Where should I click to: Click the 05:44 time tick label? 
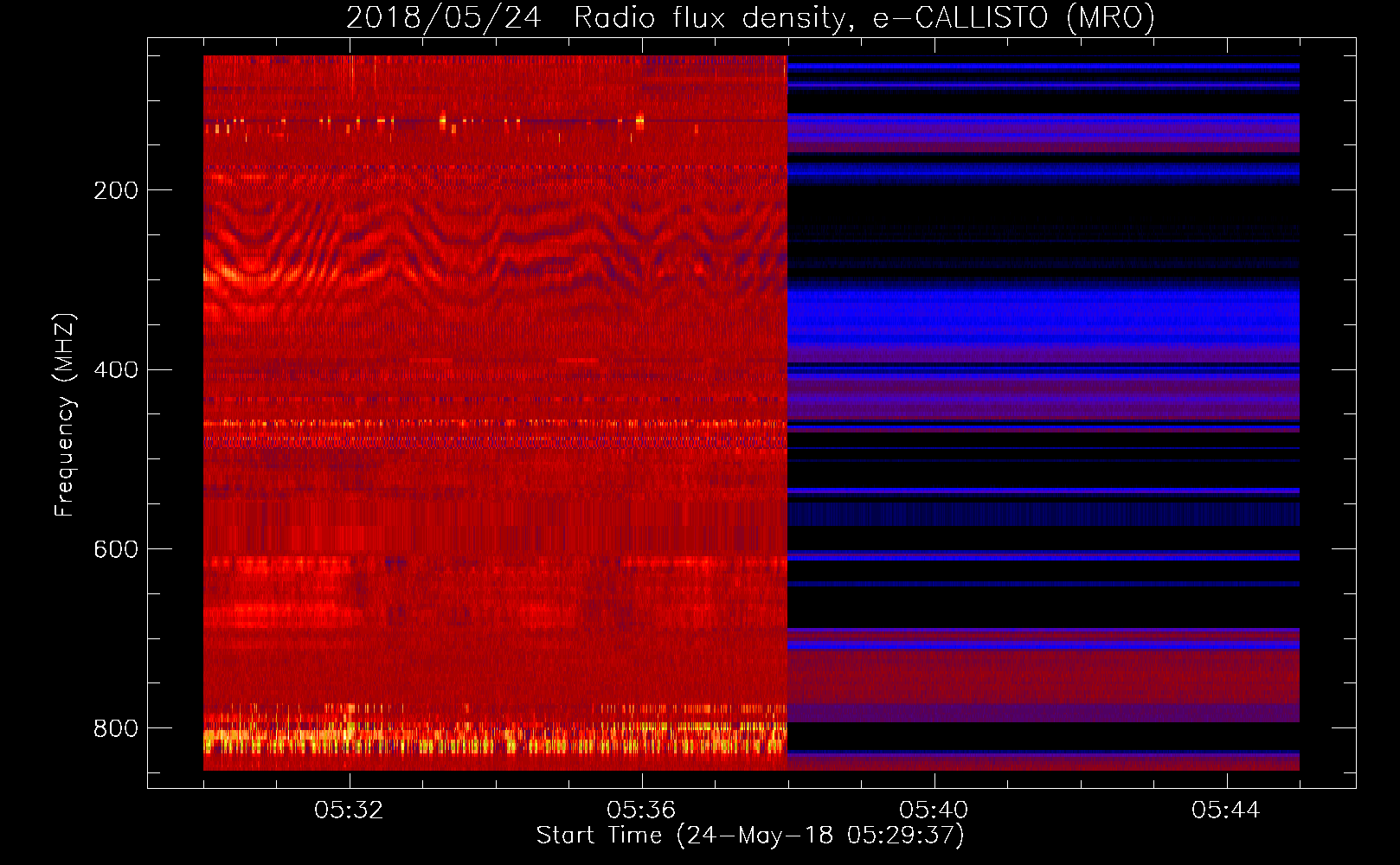pyautogui.click(x=1226, y=811)
